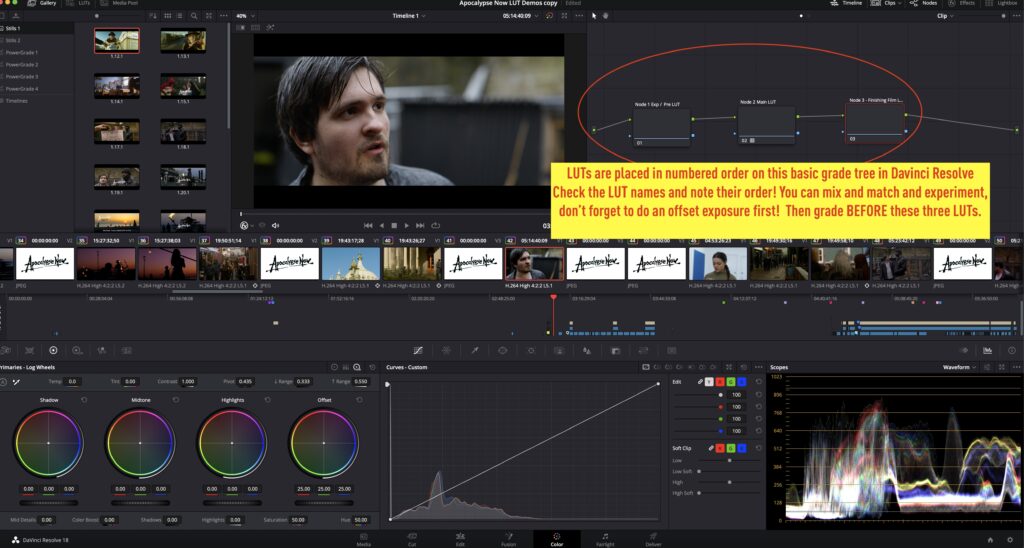Switch to the Fairlight page
This screenshot has width=1024, height=548.
(605, 539)
